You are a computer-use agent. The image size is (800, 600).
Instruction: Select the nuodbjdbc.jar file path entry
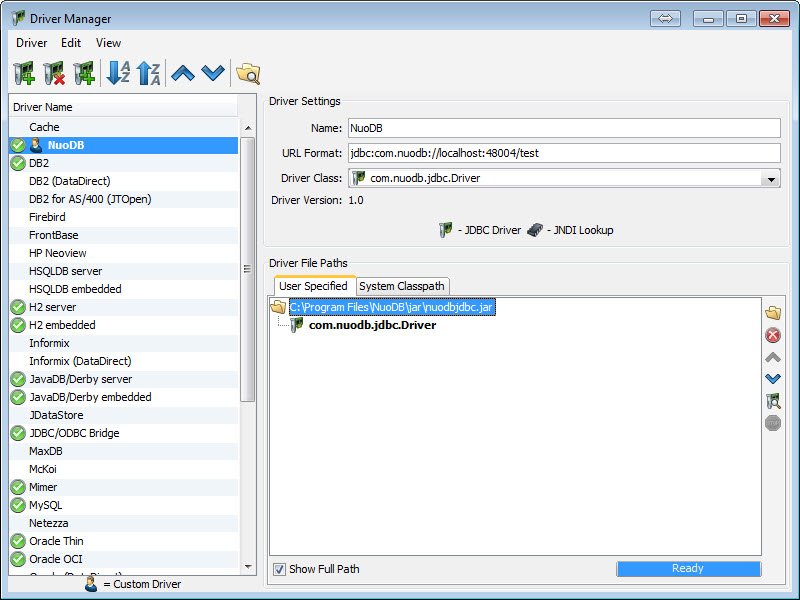tap(391, 307)
